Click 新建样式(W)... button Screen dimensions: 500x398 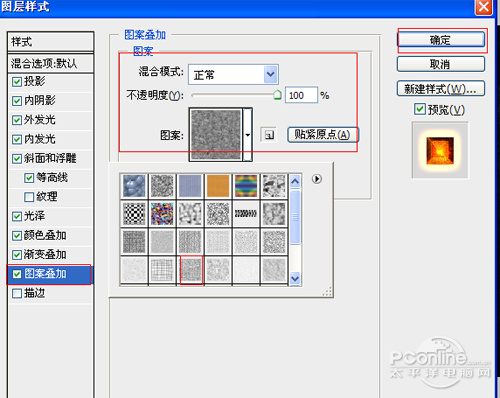[441, 89]
